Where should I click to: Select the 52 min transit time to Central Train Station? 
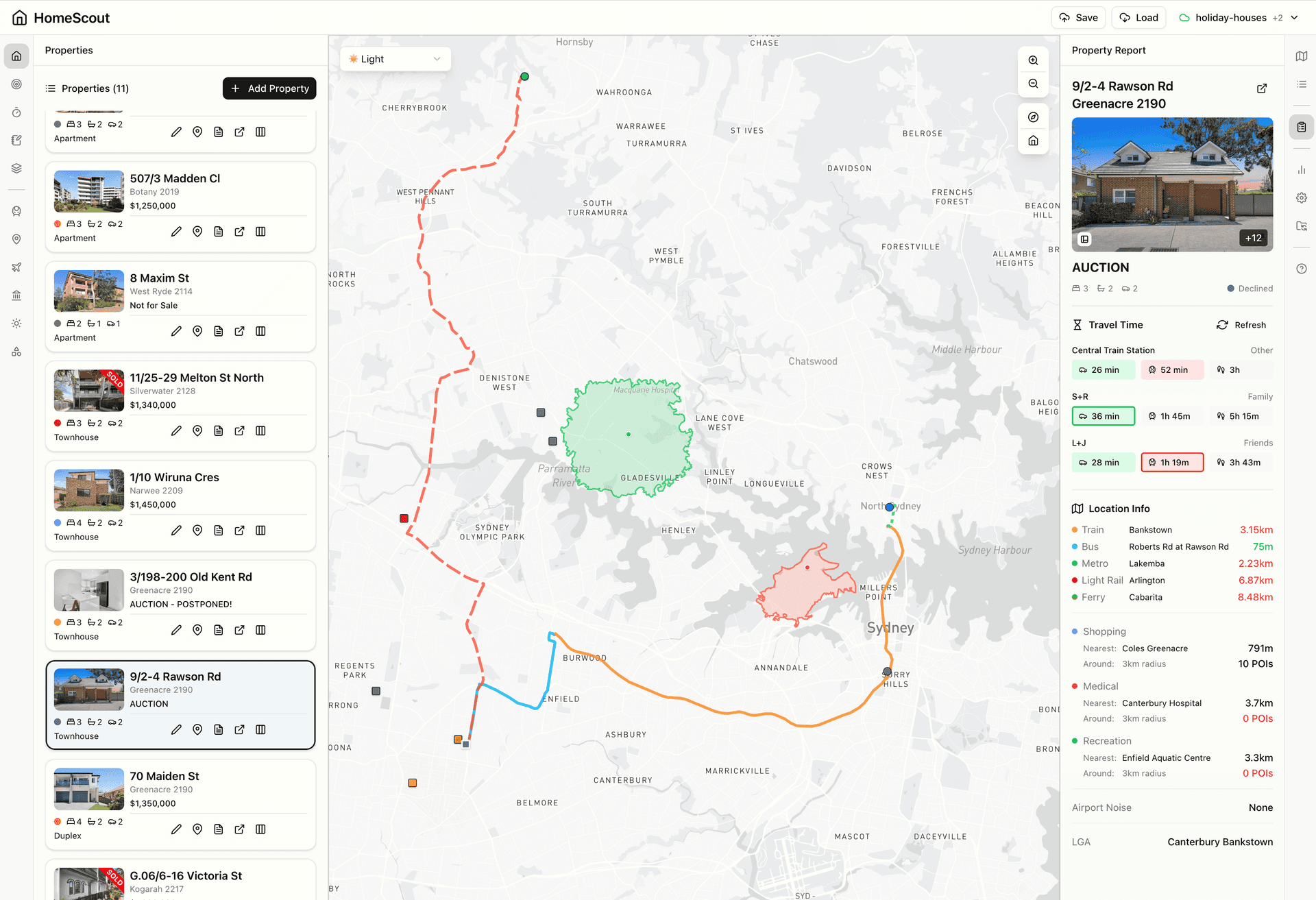click(1172, 369)
